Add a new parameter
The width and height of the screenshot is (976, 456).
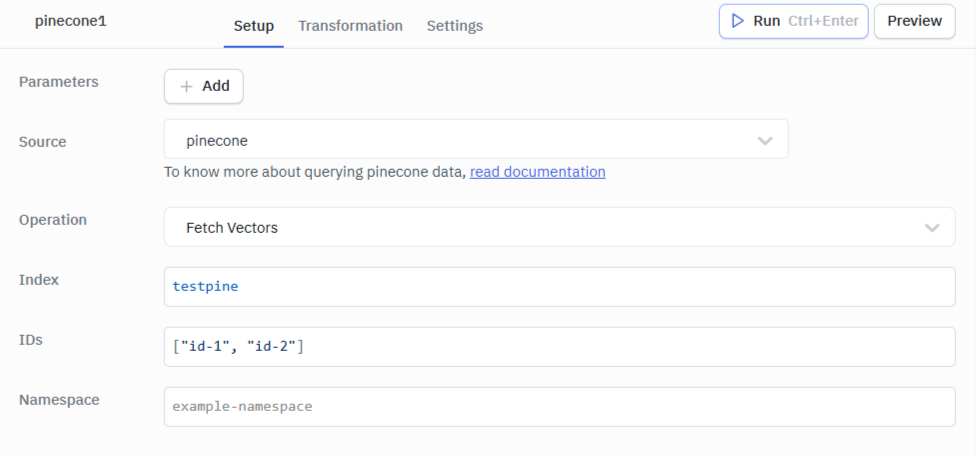pos(204,86)
